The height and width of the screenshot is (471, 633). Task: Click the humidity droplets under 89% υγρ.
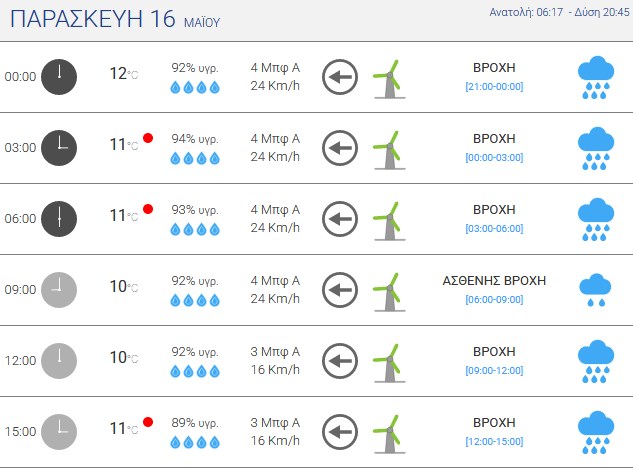coord(195,442)
